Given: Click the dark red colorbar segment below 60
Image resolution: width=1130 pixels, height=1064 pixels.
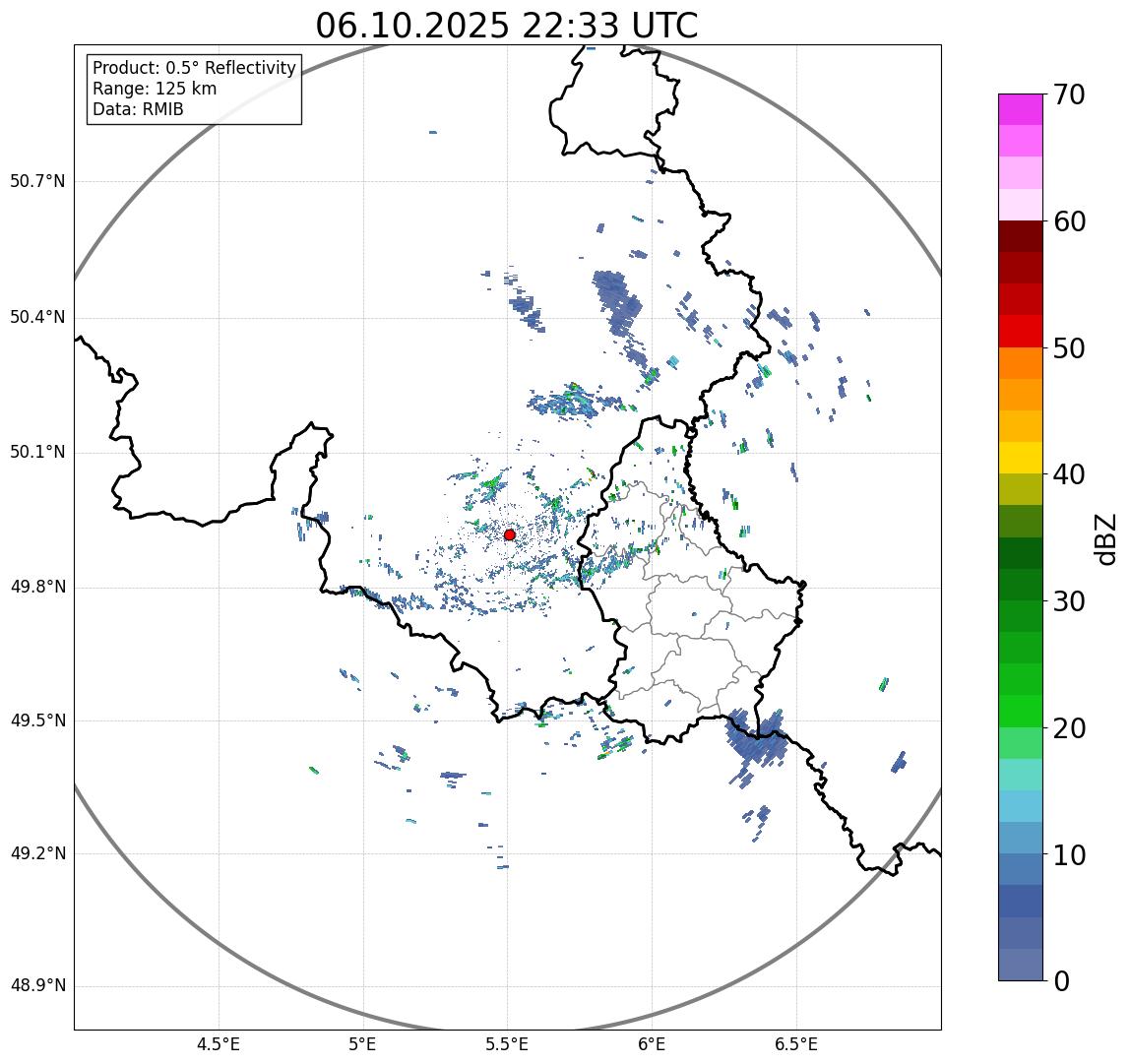Looking at the screenshot, I should [x=1021, y=236].
